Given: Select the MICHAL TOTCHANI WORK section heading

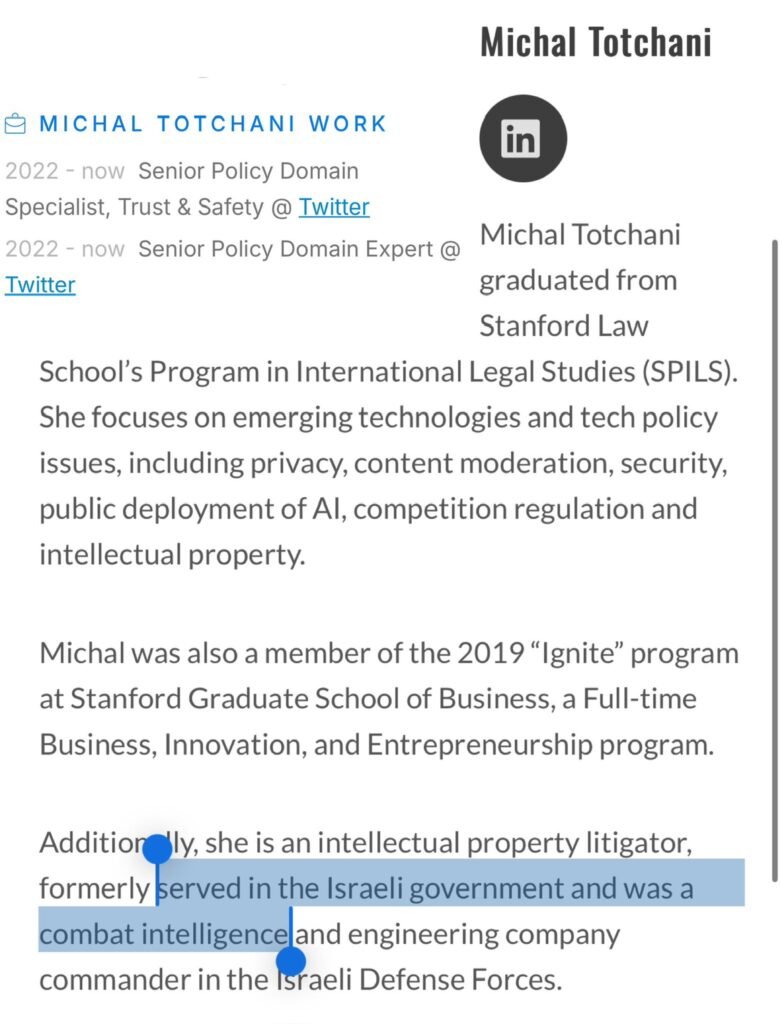Looking at the screenshot, I should click(213, 123).
